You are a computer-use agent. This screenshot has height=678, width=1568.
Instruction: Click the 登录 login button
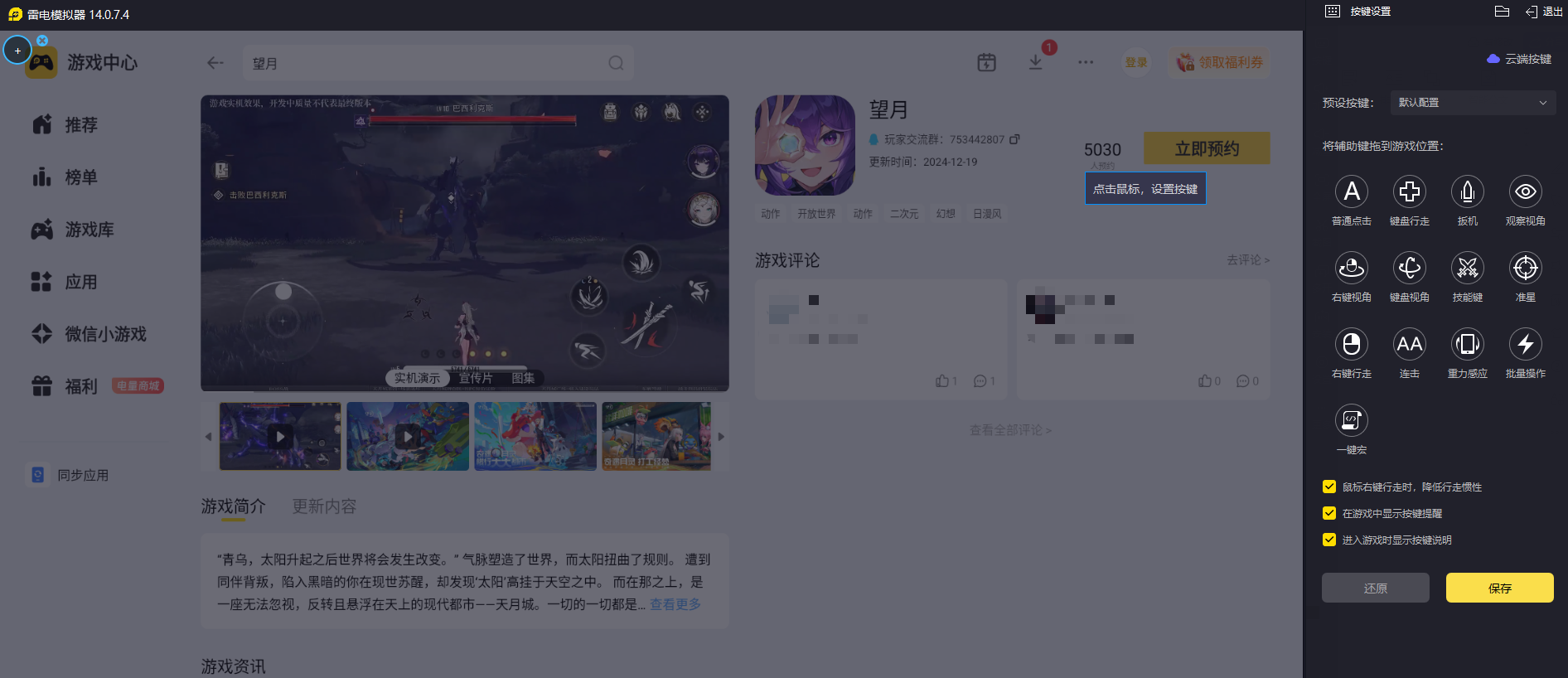tap(1136, 62)
